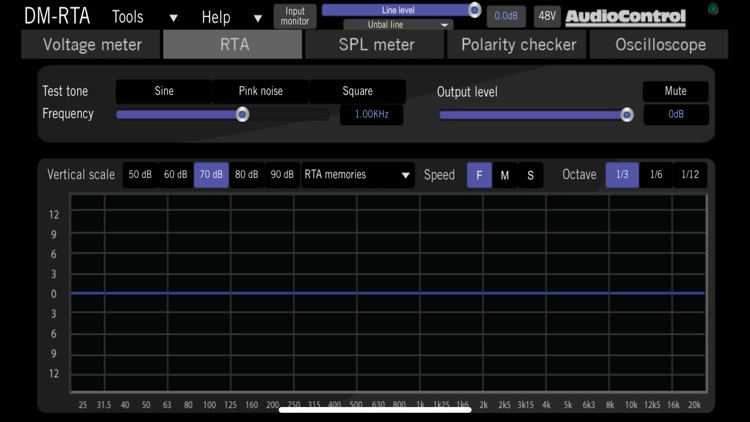Image resolution: width=750 pixels, height=422 pixels.
Task: Click the 0 dB axis label
Action: pos(54,294)
